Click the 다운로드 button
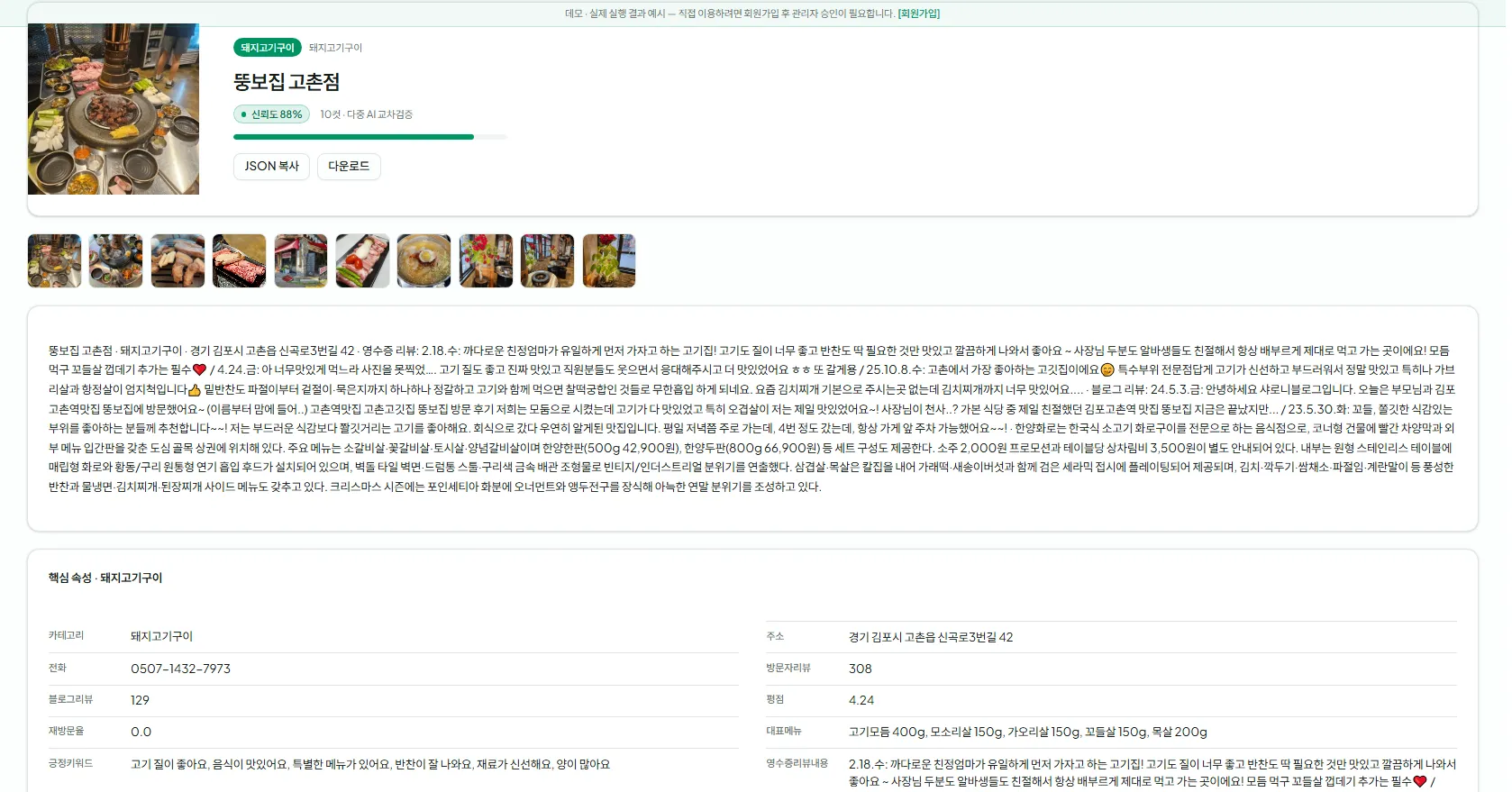1512x792 pixels. coord(349,167)
